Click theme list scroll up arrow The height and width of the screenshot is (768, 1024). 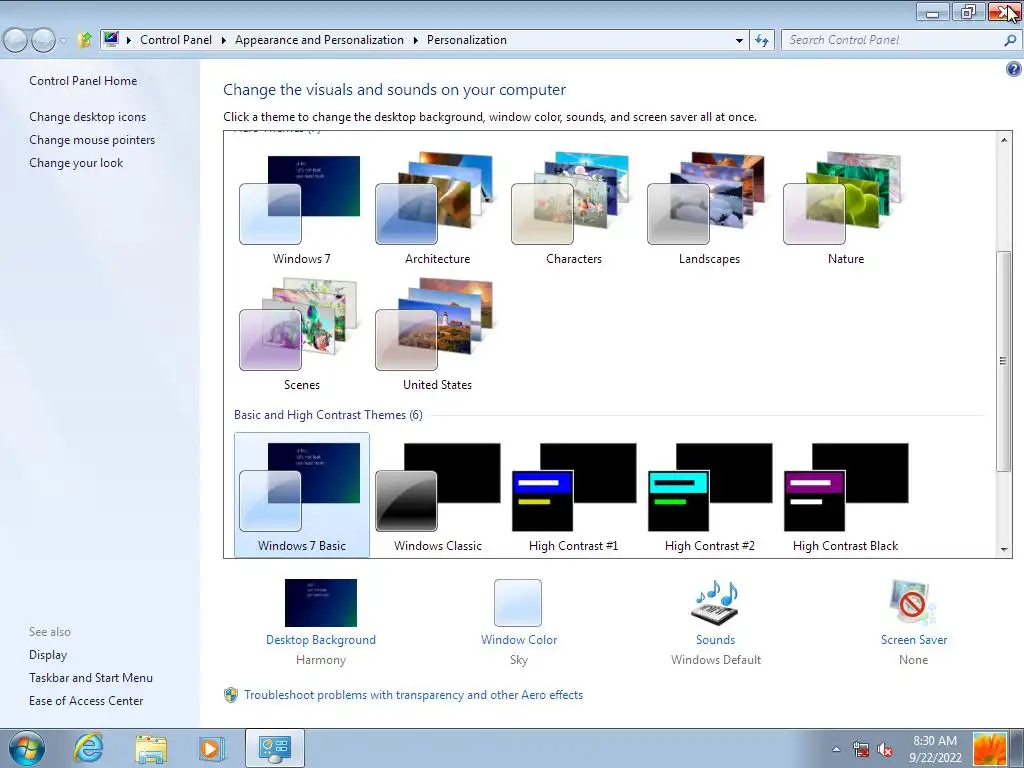coord(1004,139)
